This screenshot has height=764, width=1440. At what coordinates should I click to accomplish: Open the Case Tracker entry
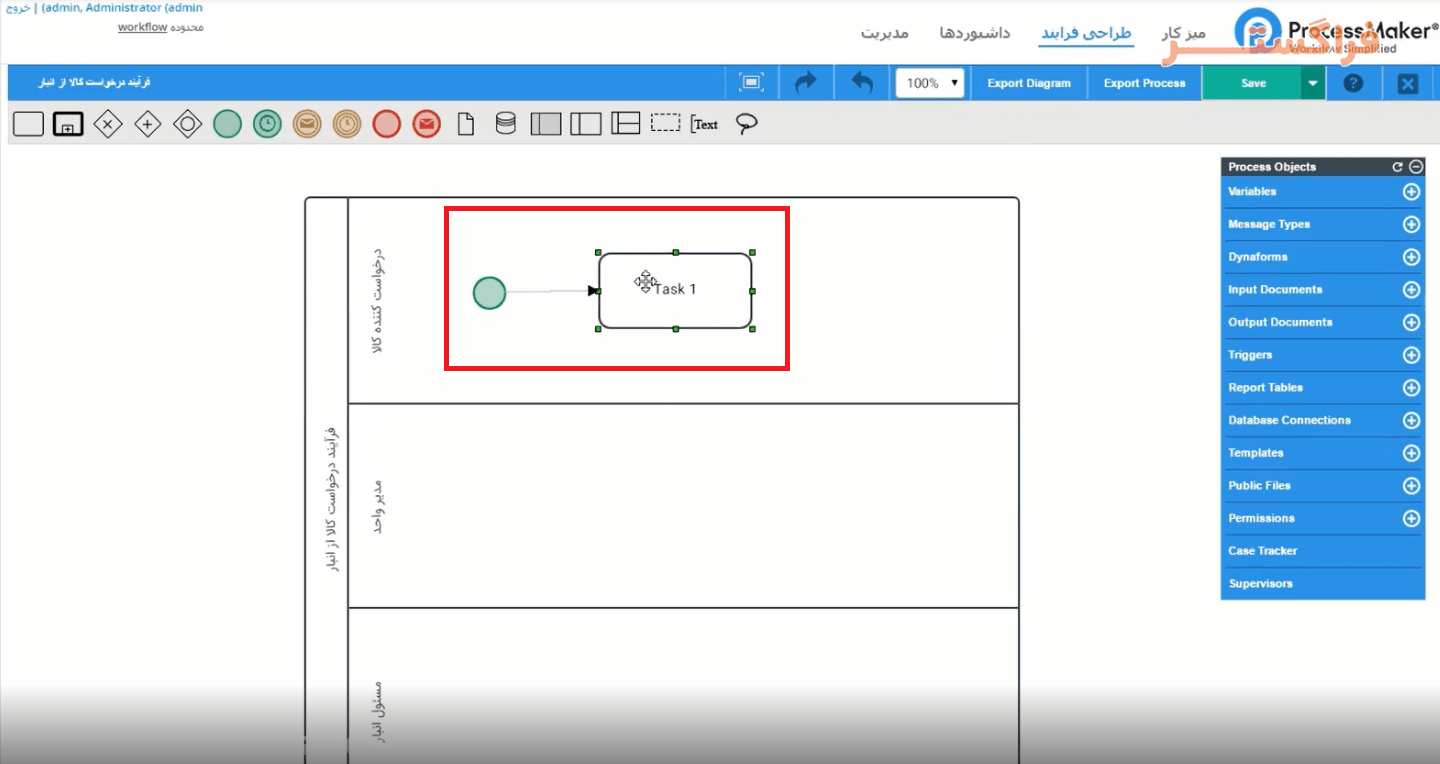point(1262,551)
